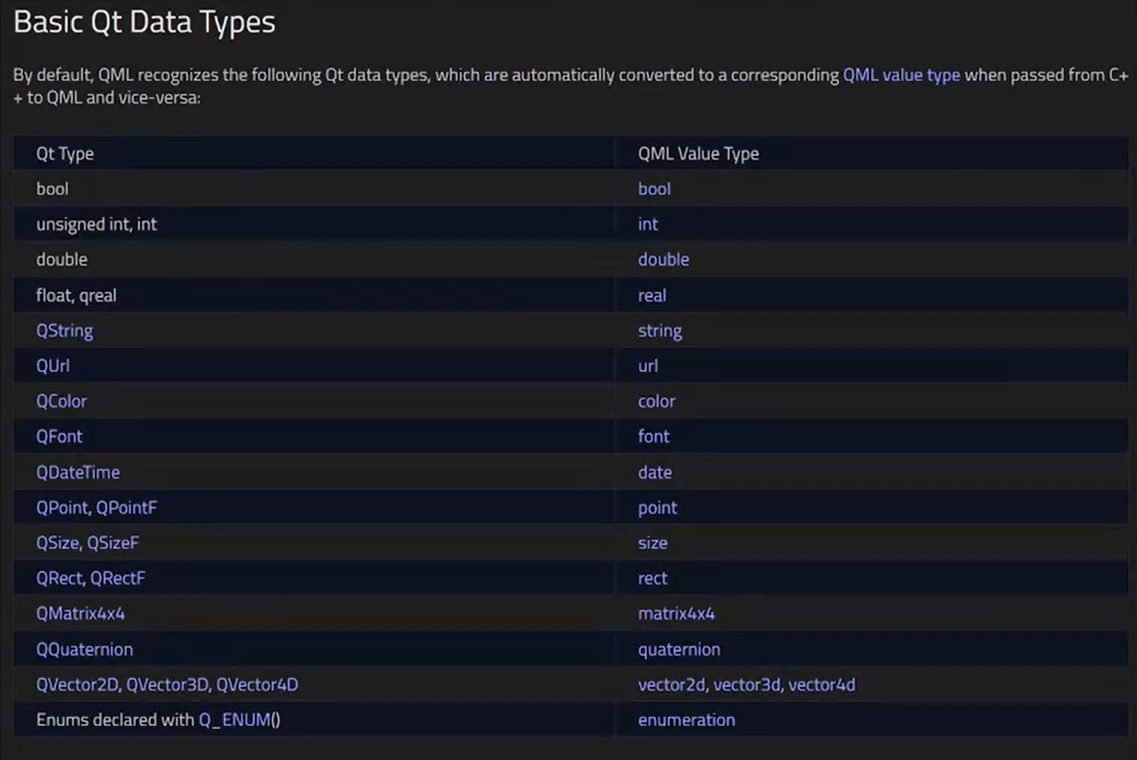Open the url value type link
The image size is (1137, 760).
[648, 365]
